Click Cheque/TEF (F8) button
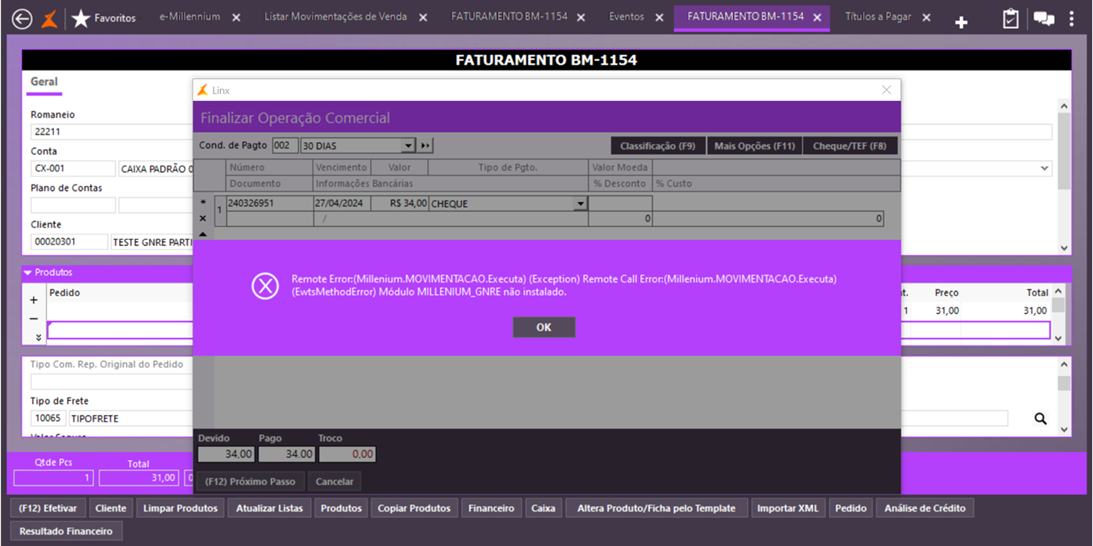The width and height of the screenshot is (1093, 546). [x=850, y=146]
